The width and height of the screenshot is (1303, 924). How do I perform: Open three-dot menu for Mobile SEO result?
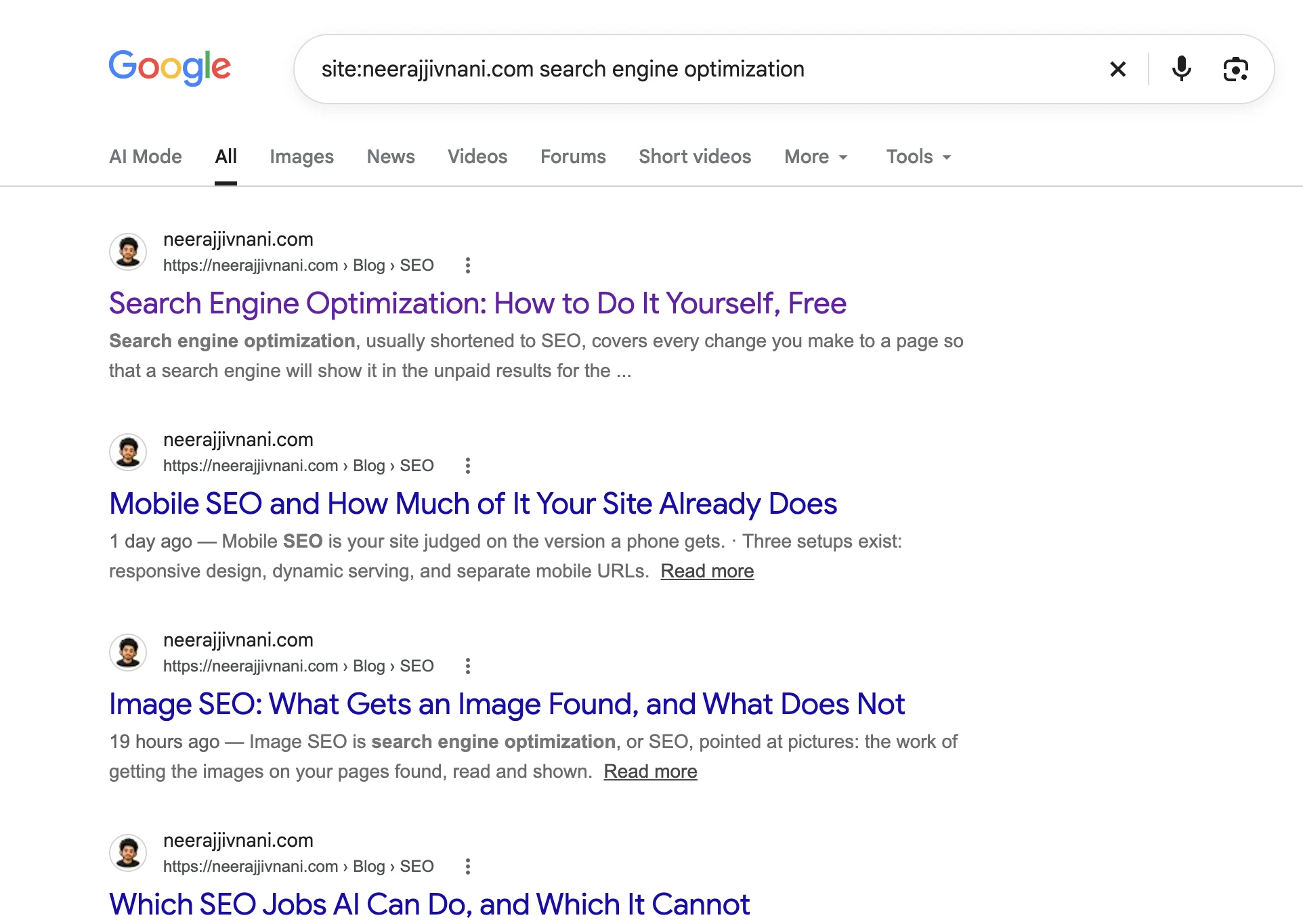468,466
